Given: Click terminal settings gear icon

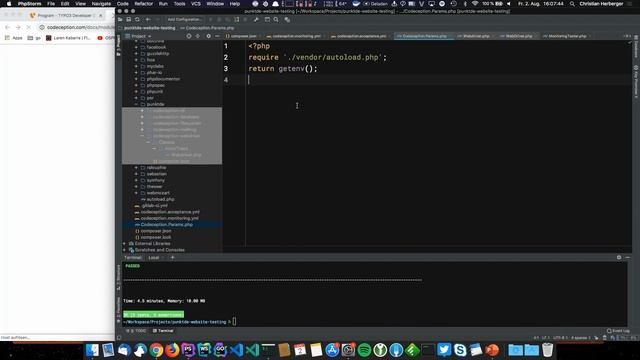Looking at the screenshot, I should (x=619, y=258).
